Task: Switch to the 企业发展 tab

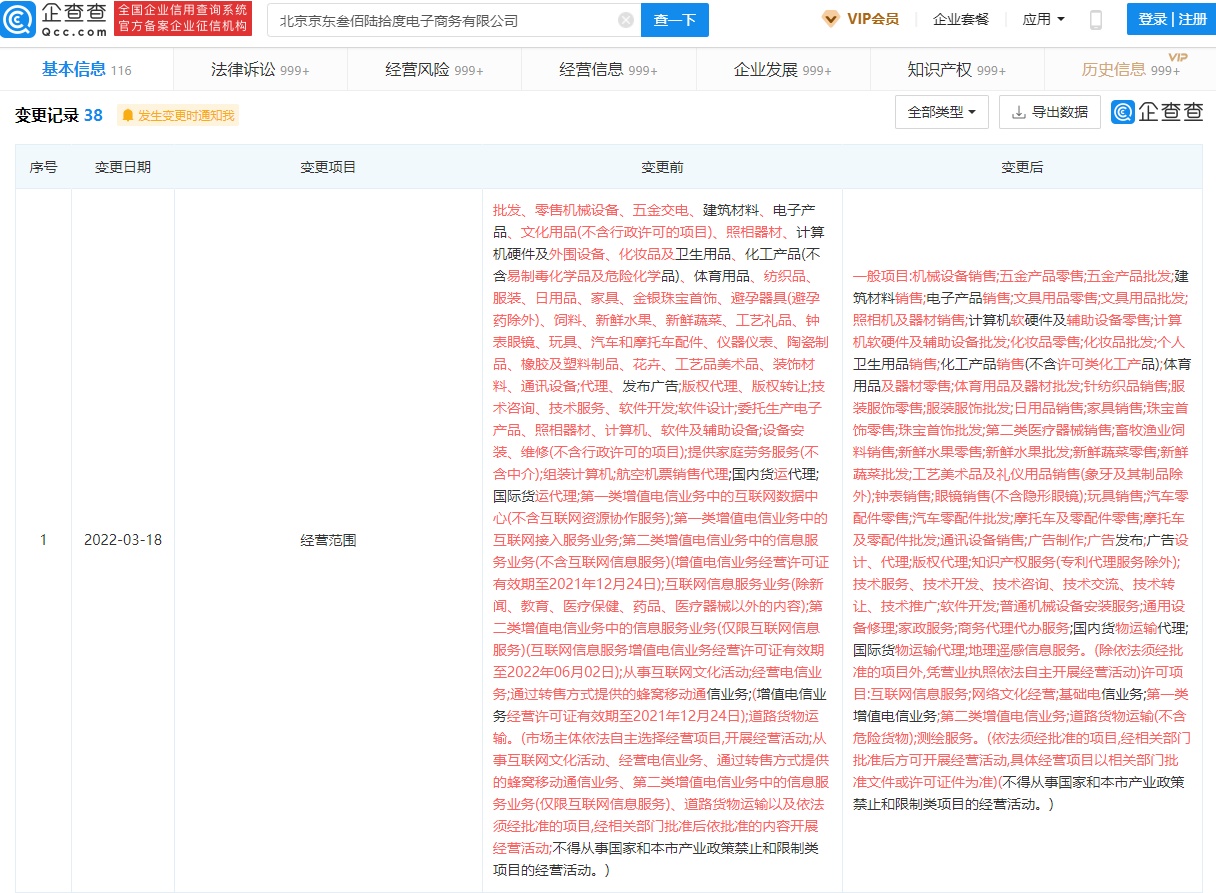Action: coord(782,69)
